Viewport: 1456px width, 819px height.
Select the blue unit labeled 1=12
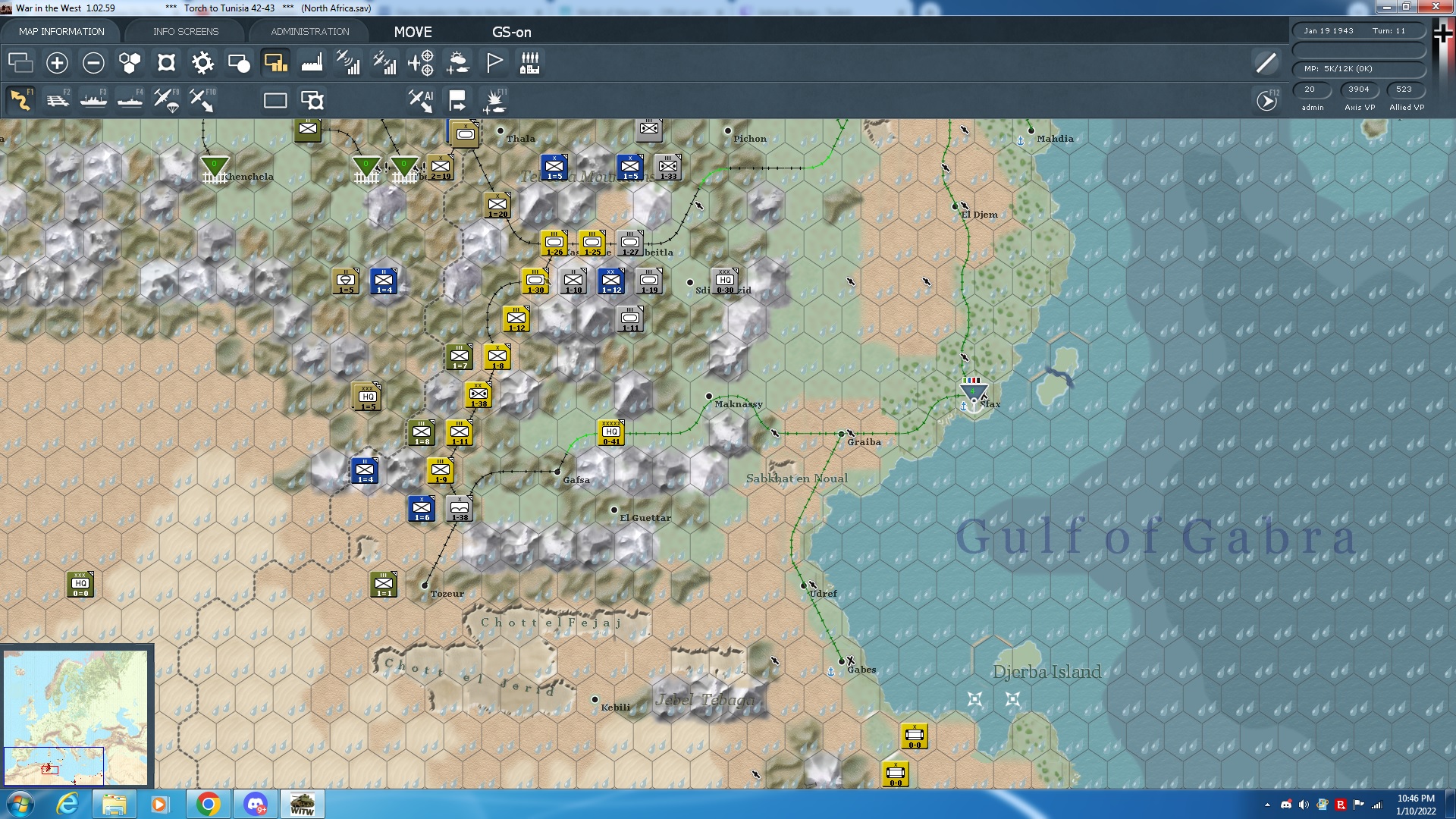coord(611,280)
